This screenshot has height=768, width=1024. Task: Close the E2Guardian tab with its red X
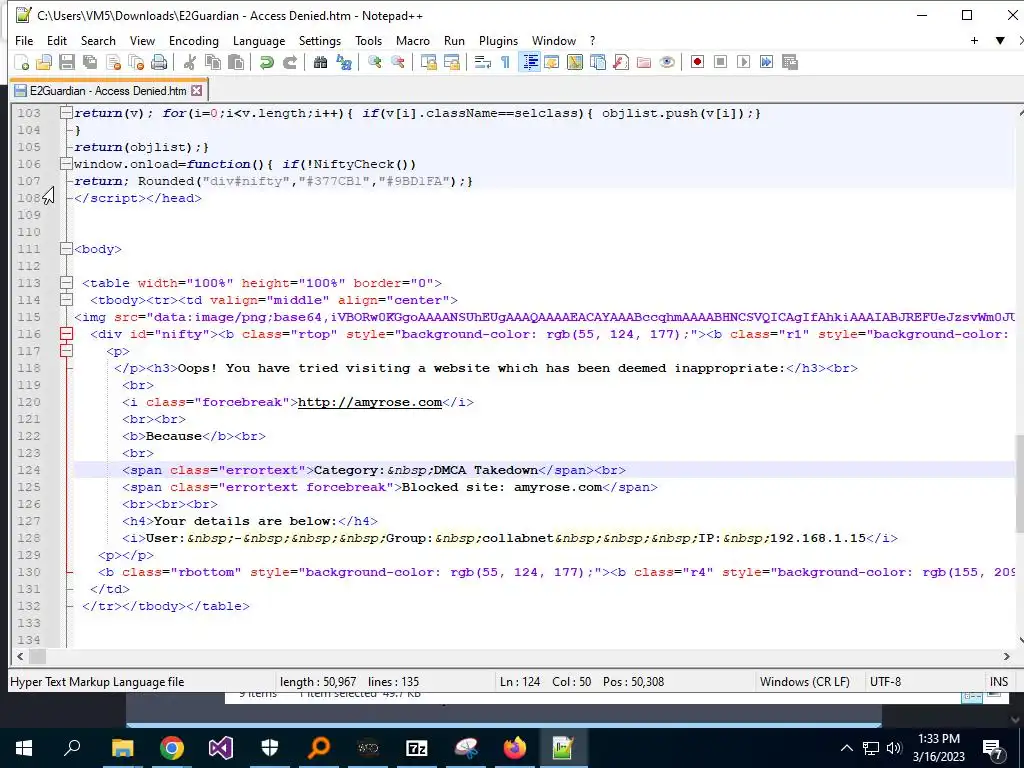tap(197, 91)
